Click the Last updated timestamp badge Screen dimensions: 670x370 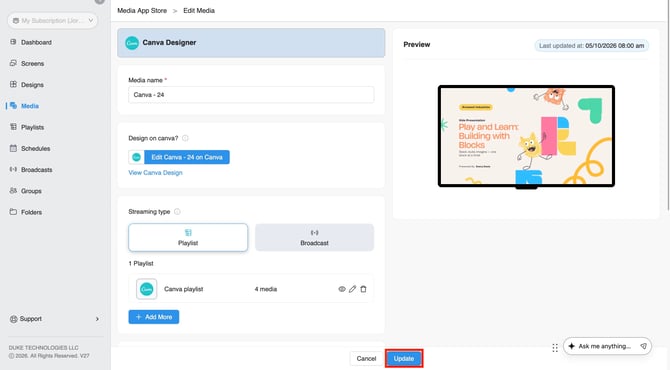coord(591,46)
